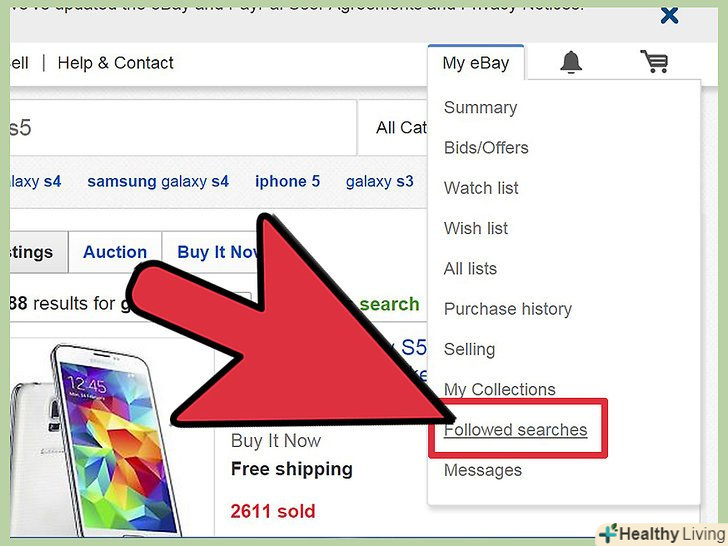This screenshot has width=728, height=546.
Task: Switch to Buy It Now tab
Action: (x=217, y=252)
